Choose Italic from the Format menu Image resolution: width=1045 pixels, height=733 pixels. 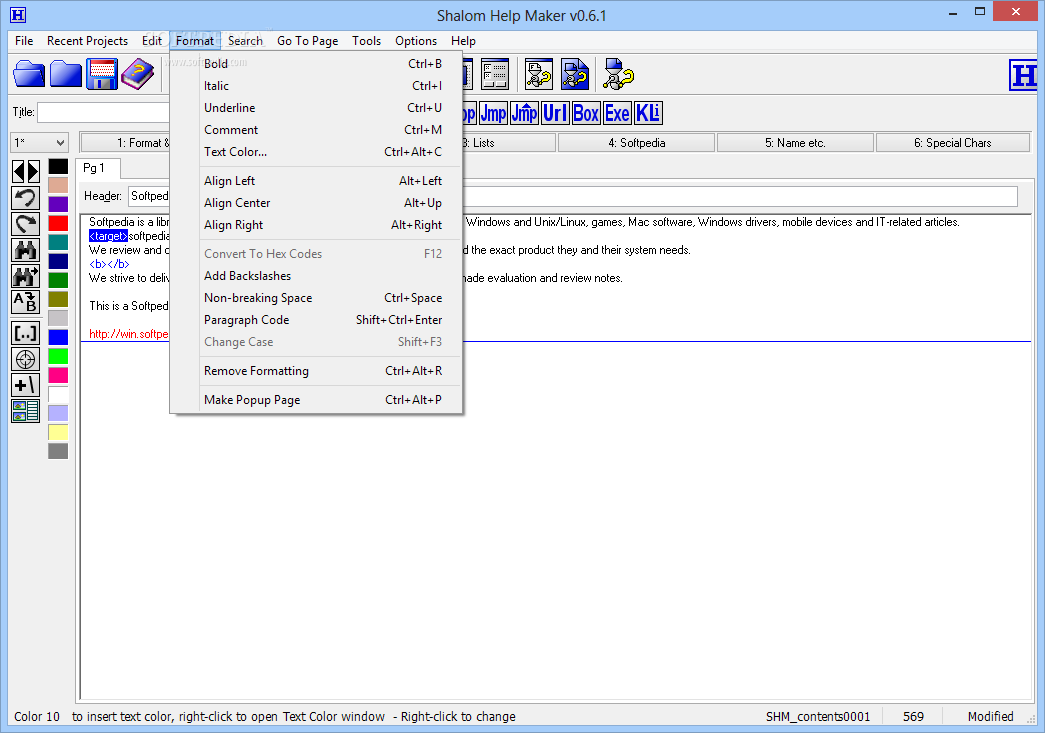pyautogui.click(x=317, y=85)
